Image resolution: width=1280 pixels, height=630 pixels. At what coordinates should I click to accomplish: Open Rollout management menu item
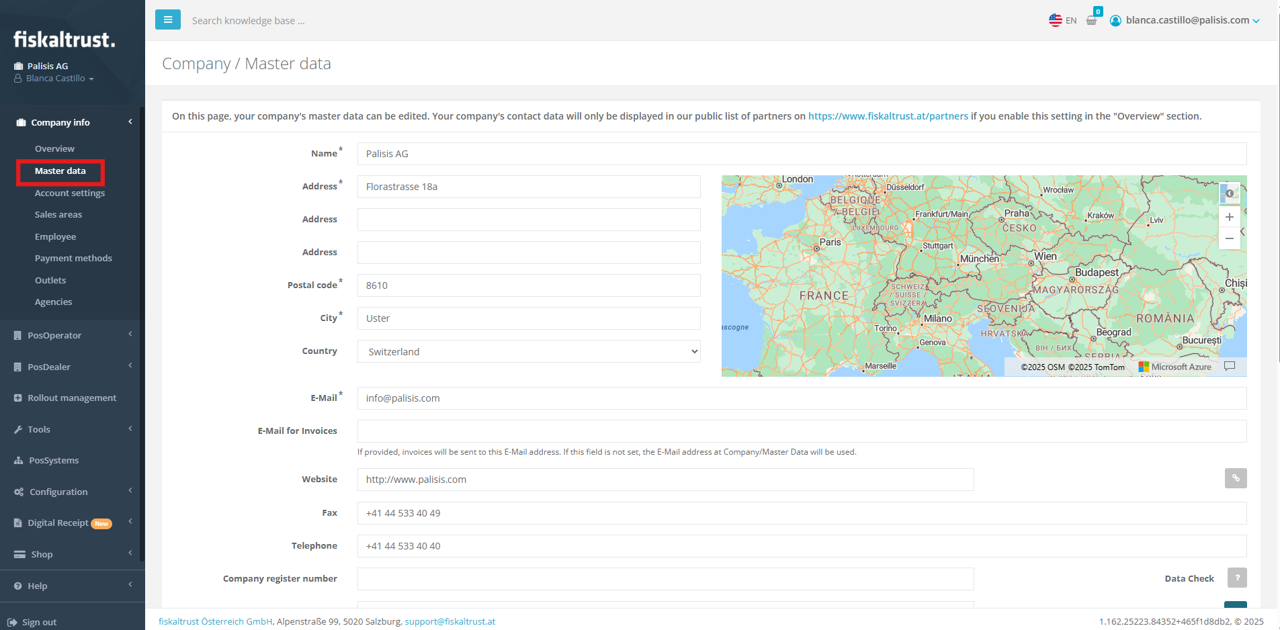point(72,398)
